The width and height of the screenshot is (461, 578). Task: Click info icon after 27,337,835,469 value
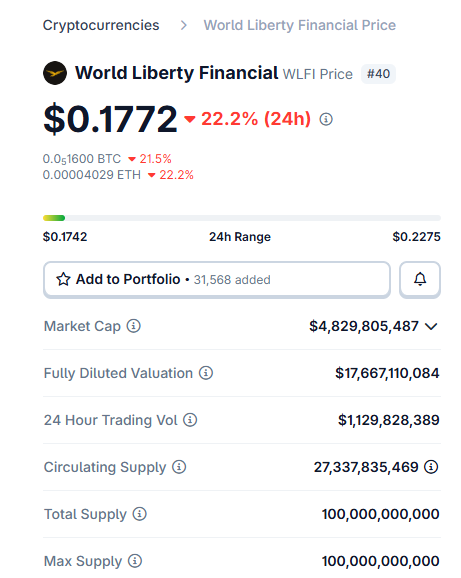pyautogui.click(x=431, y=467)
